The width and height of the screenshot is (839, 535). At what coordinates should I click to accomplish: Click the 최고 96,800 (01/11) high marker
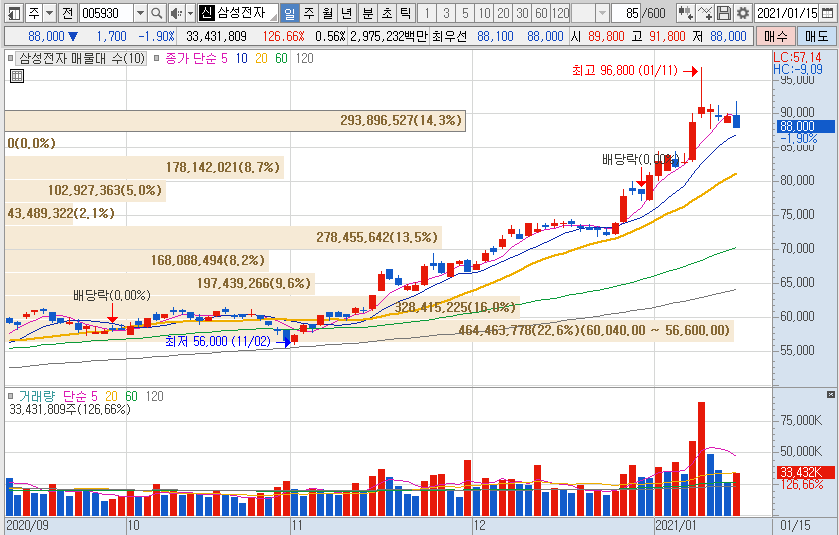click(636, 71)
